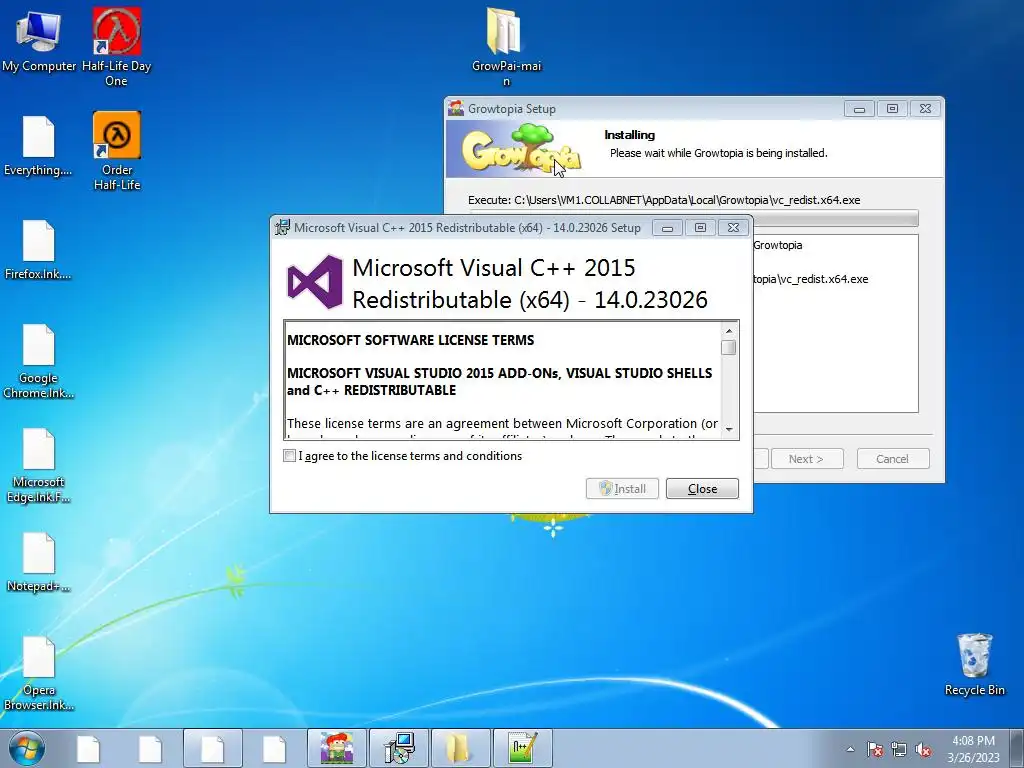Click the Growtopia Setup title bar icon
The width and height of the screenshot is (1024, 768).
456,108
